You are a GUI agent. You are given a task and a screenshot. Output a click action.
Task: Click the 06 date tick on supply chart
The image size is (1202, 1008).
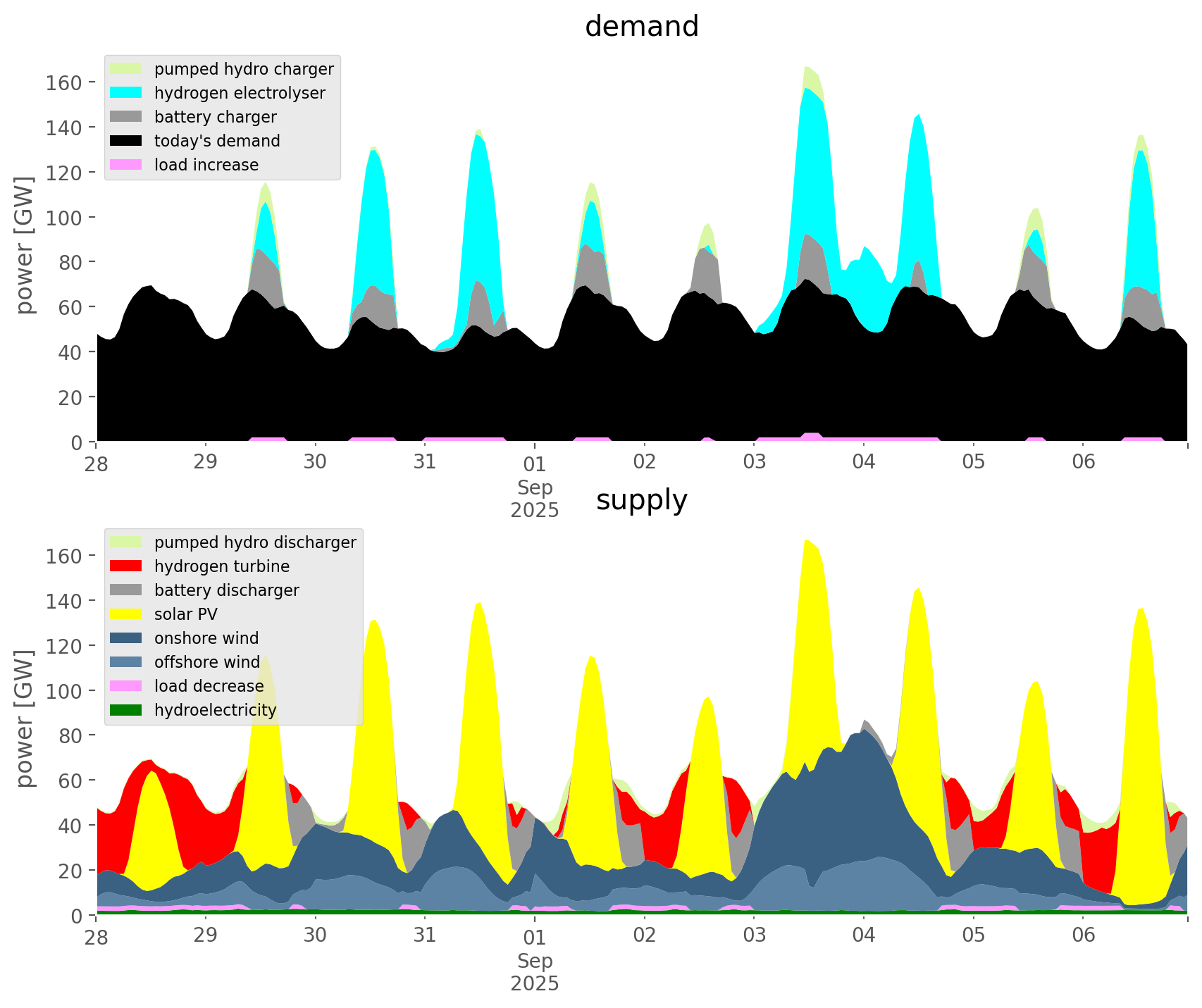1083,935
